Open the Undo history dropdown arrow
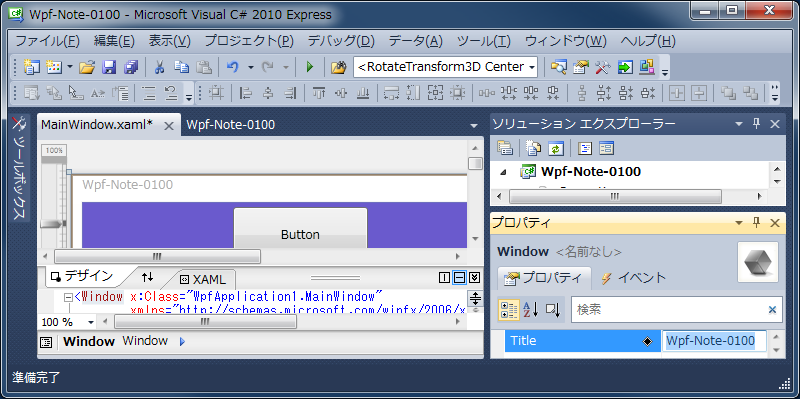 coord(251,67)
